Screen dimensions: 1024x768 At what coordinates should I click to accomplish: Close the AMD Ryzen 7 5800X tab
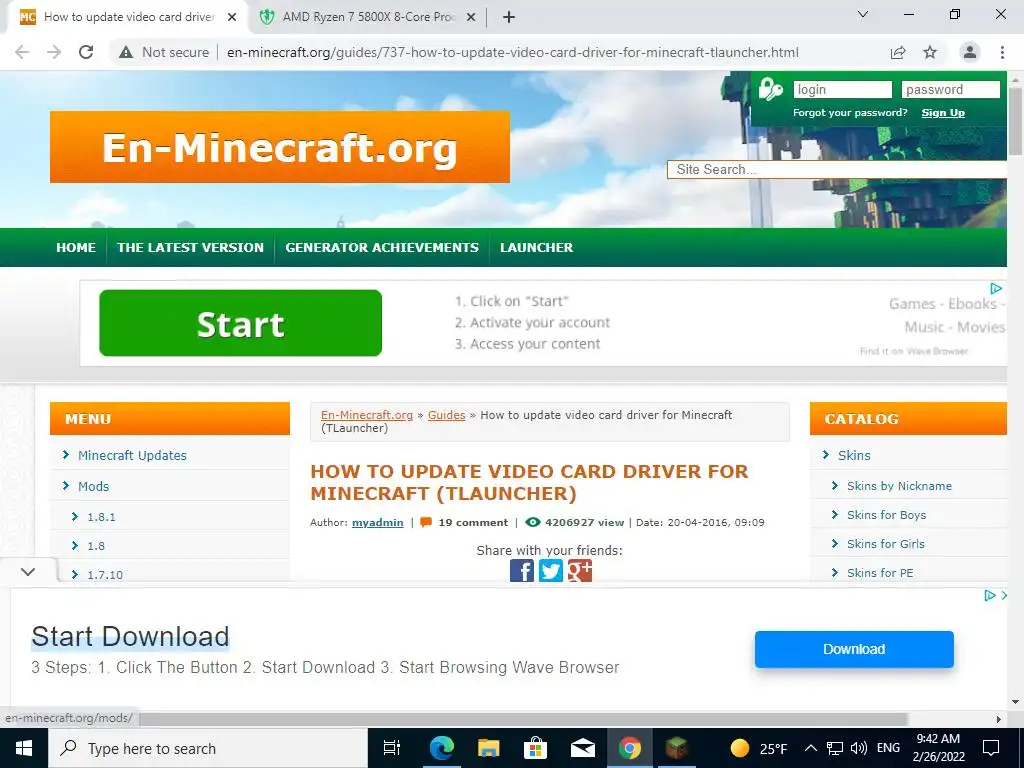pyautogui.click(x=471, y=17)
